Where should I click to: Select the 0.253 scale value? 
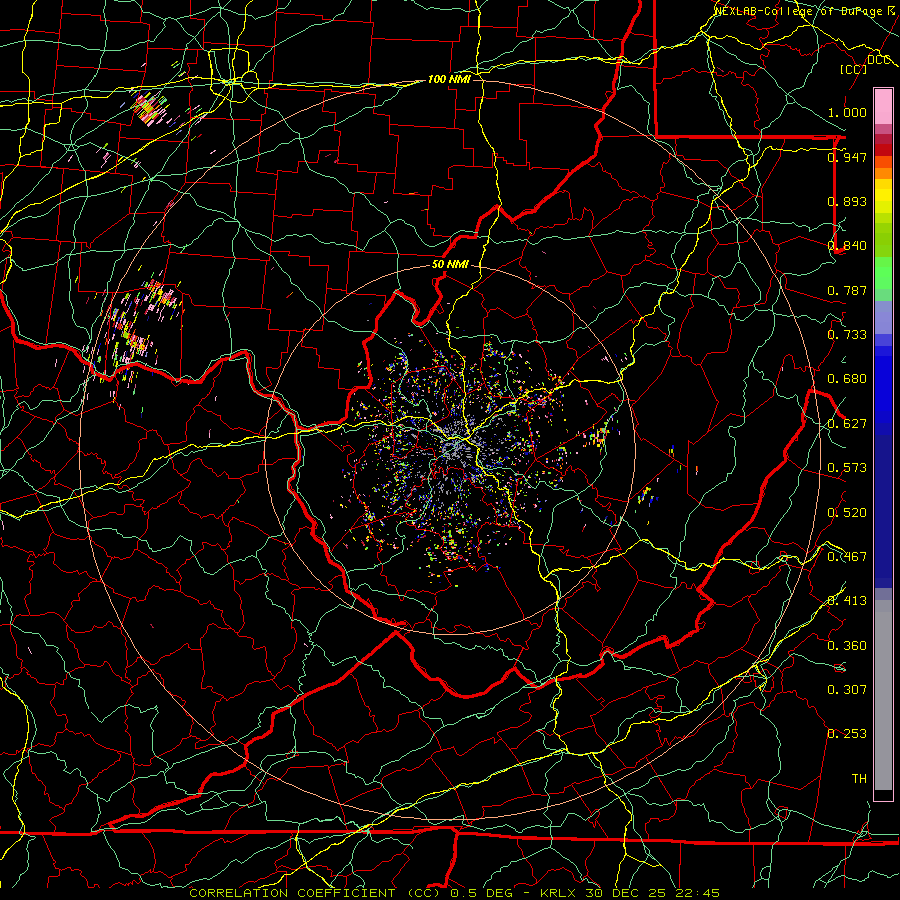pyautogui.click(x=847, y=734)
